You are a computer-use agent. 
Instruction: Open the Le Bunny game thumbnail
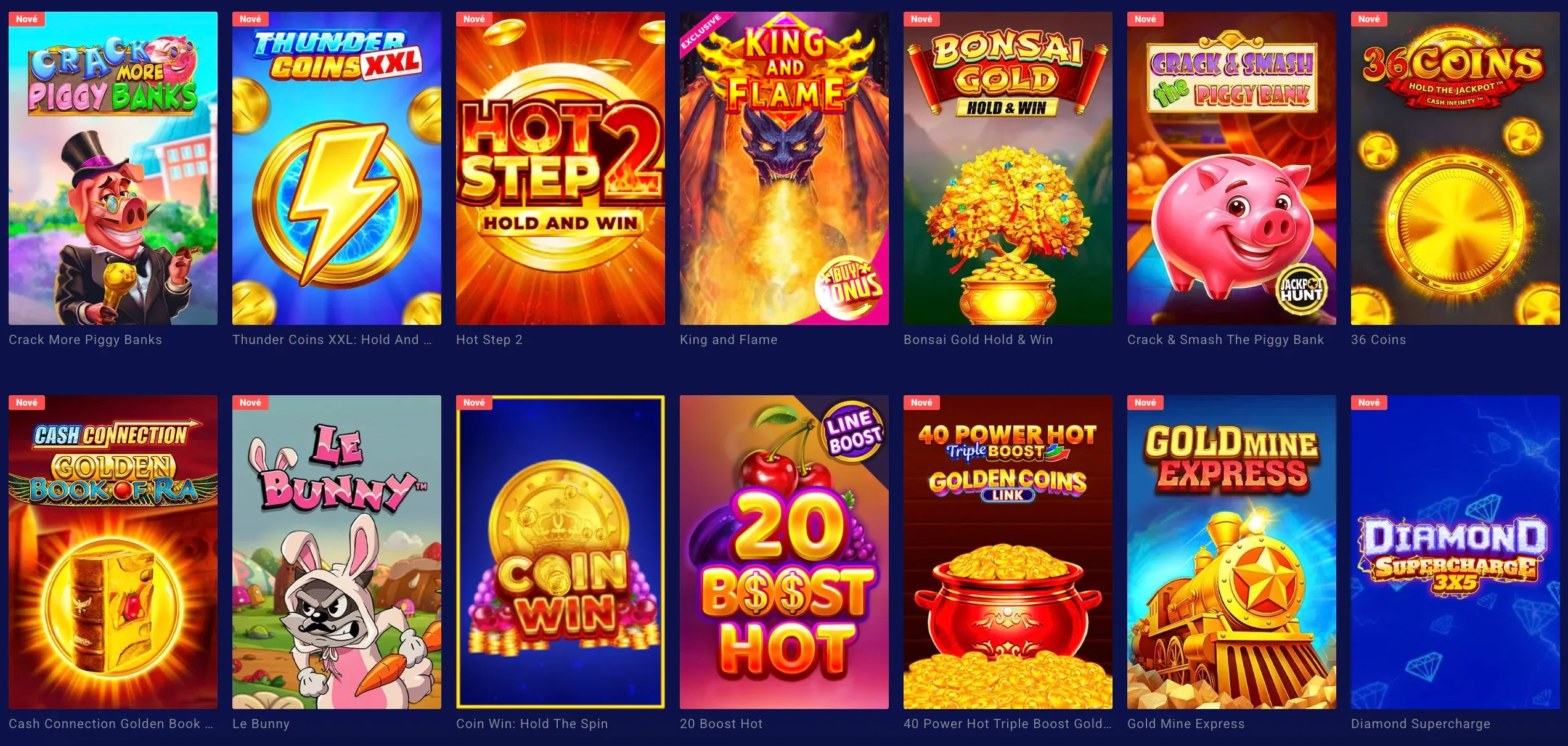[x=337, y=552]
